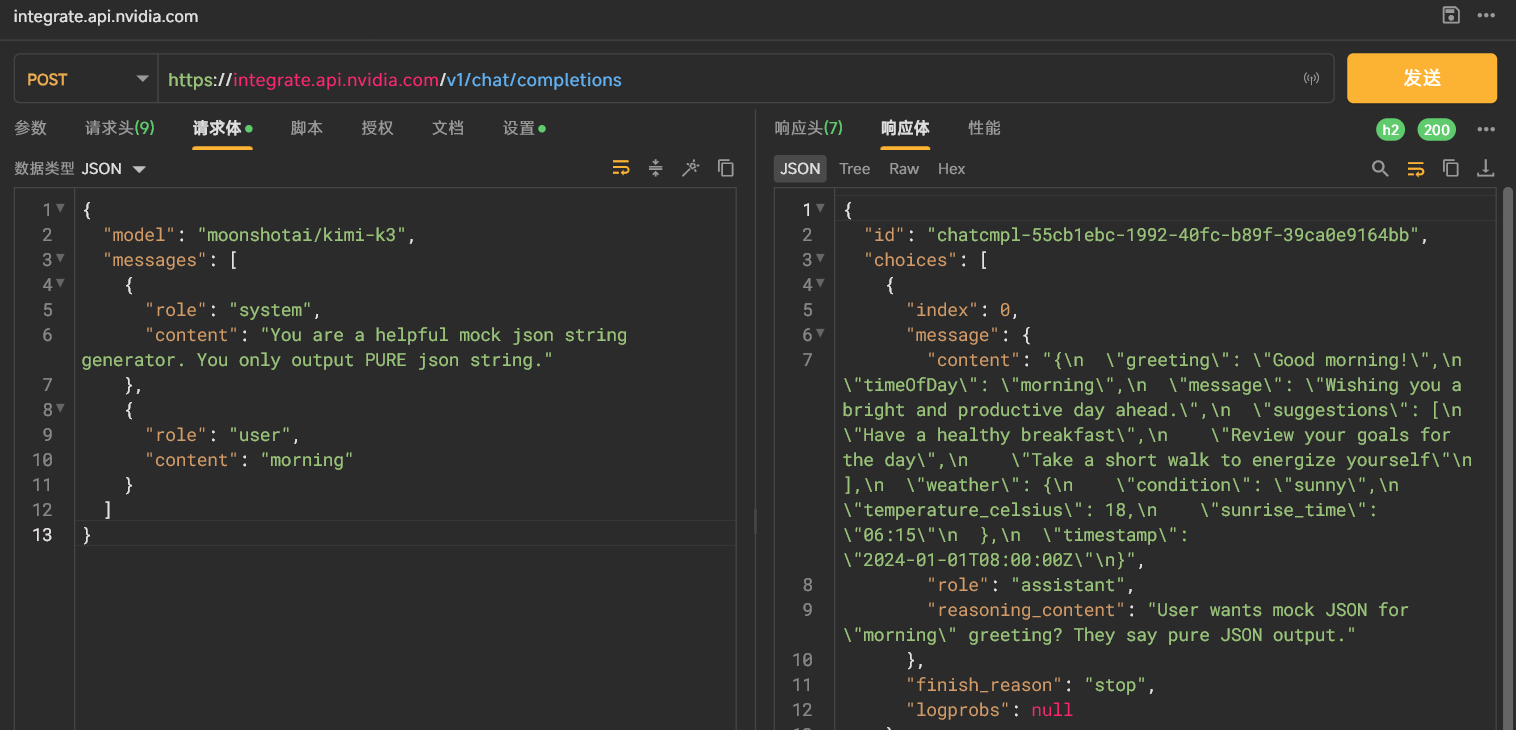This screenshot has width=1516, height=730.
Task: Switch response view to Hex
Action: click(x=951, y=169)
